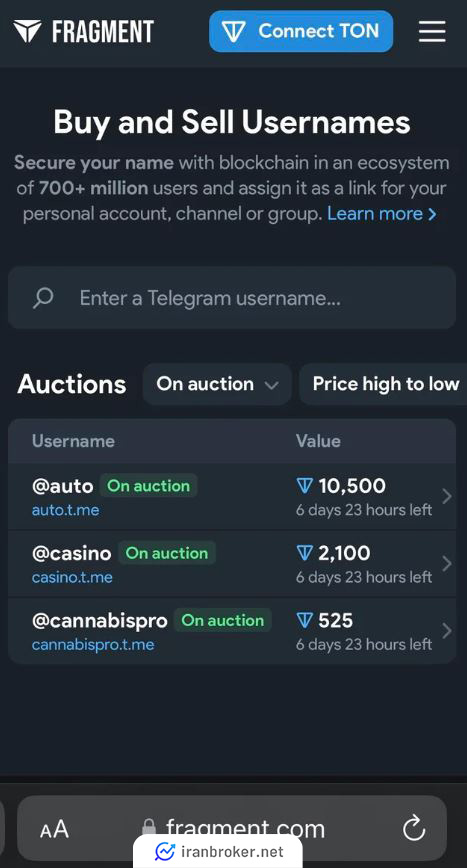Open the cannabispro.t.me link
467x868 pixels.
pos(93,644)
